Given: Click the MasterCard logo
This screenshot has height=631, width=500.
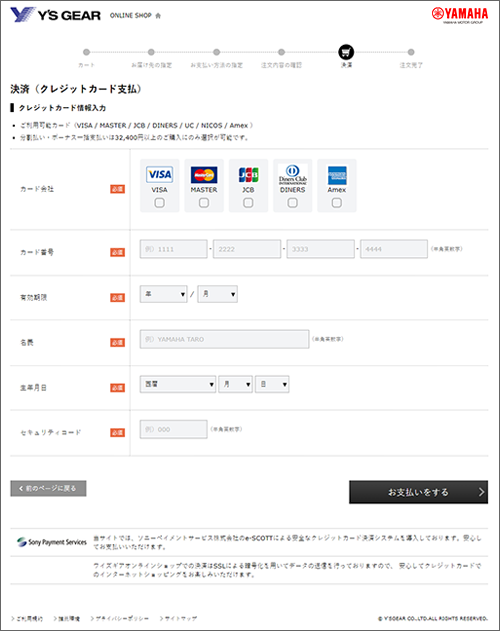Looking at the screenshot, I should pos(204,175).
